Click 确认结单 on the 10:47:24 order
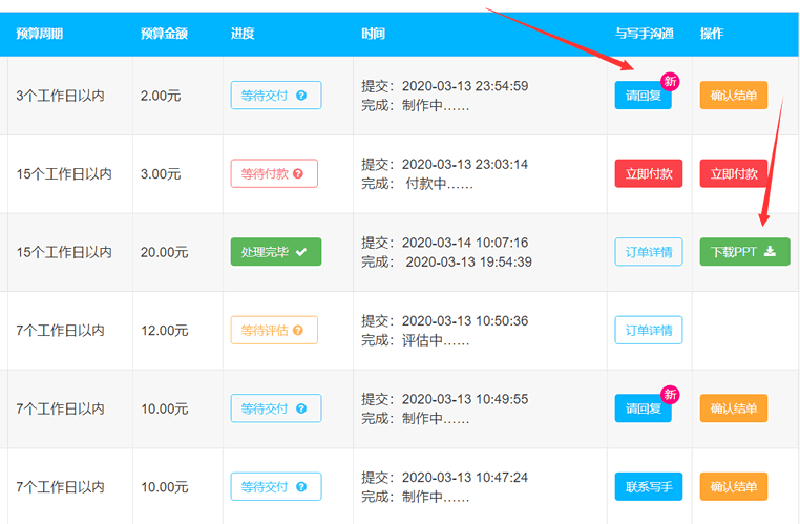800x524 pixels. 733,487
